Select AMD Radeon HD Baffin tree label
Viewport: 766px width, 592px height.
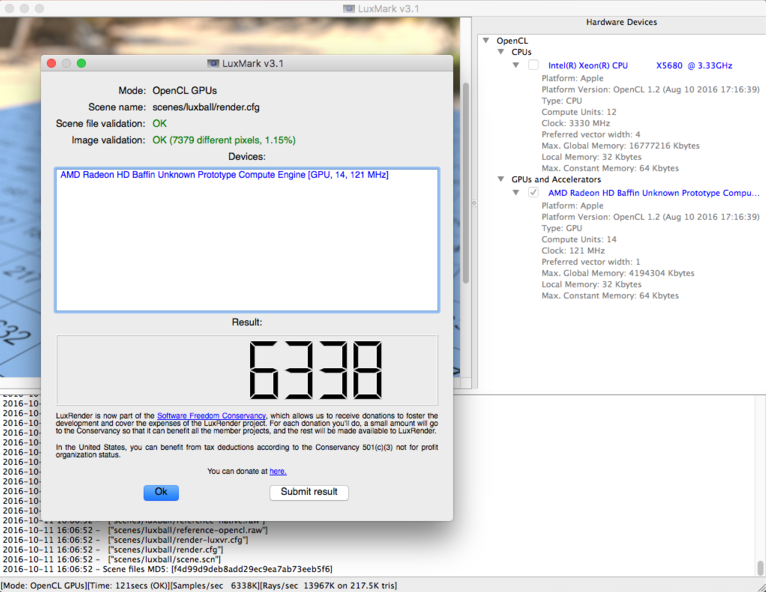tap(654, 193)
